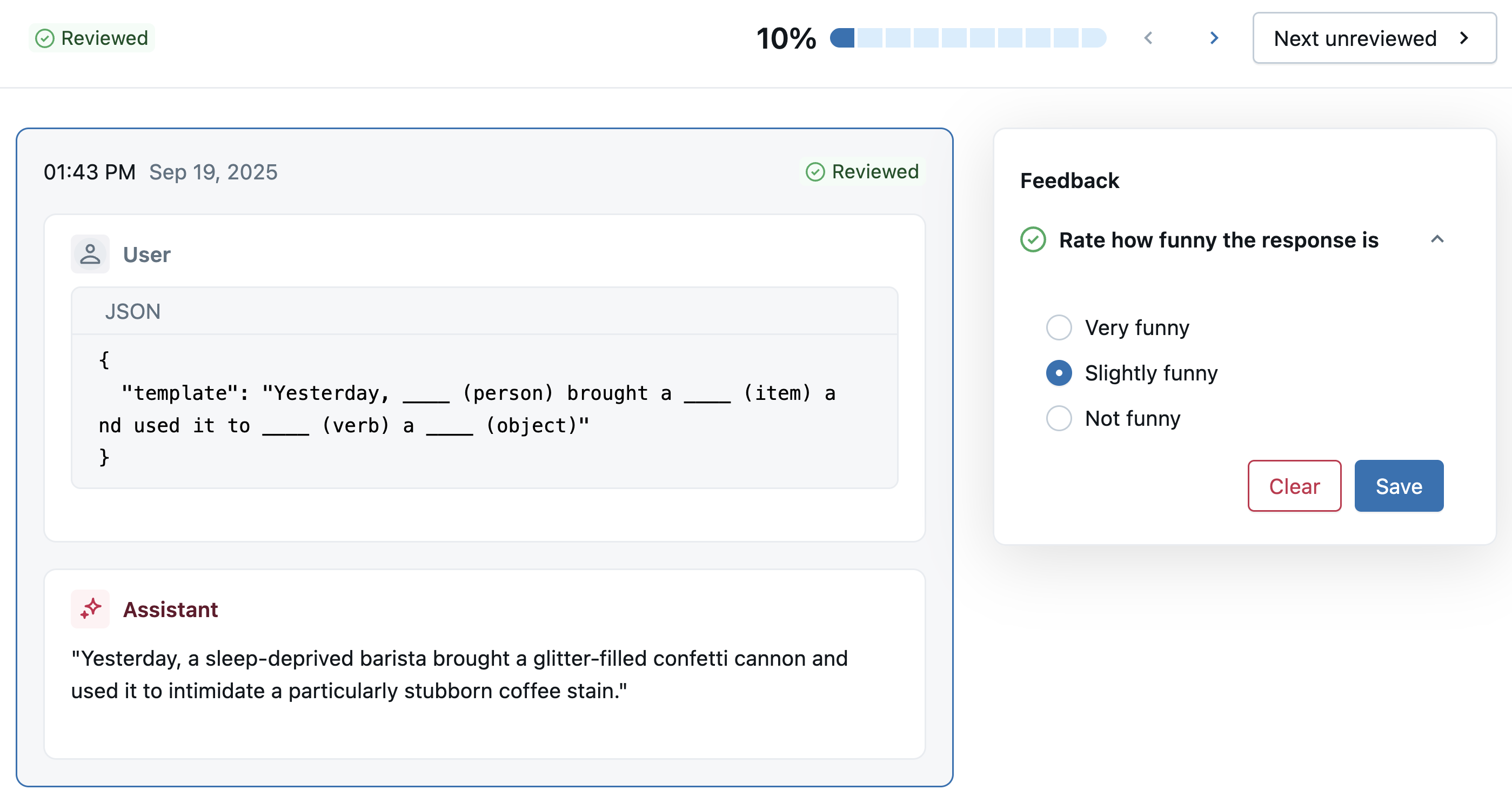Collapse the funny rating section
This screenshot has height=803, width=1512.
tap(1437, 239)
